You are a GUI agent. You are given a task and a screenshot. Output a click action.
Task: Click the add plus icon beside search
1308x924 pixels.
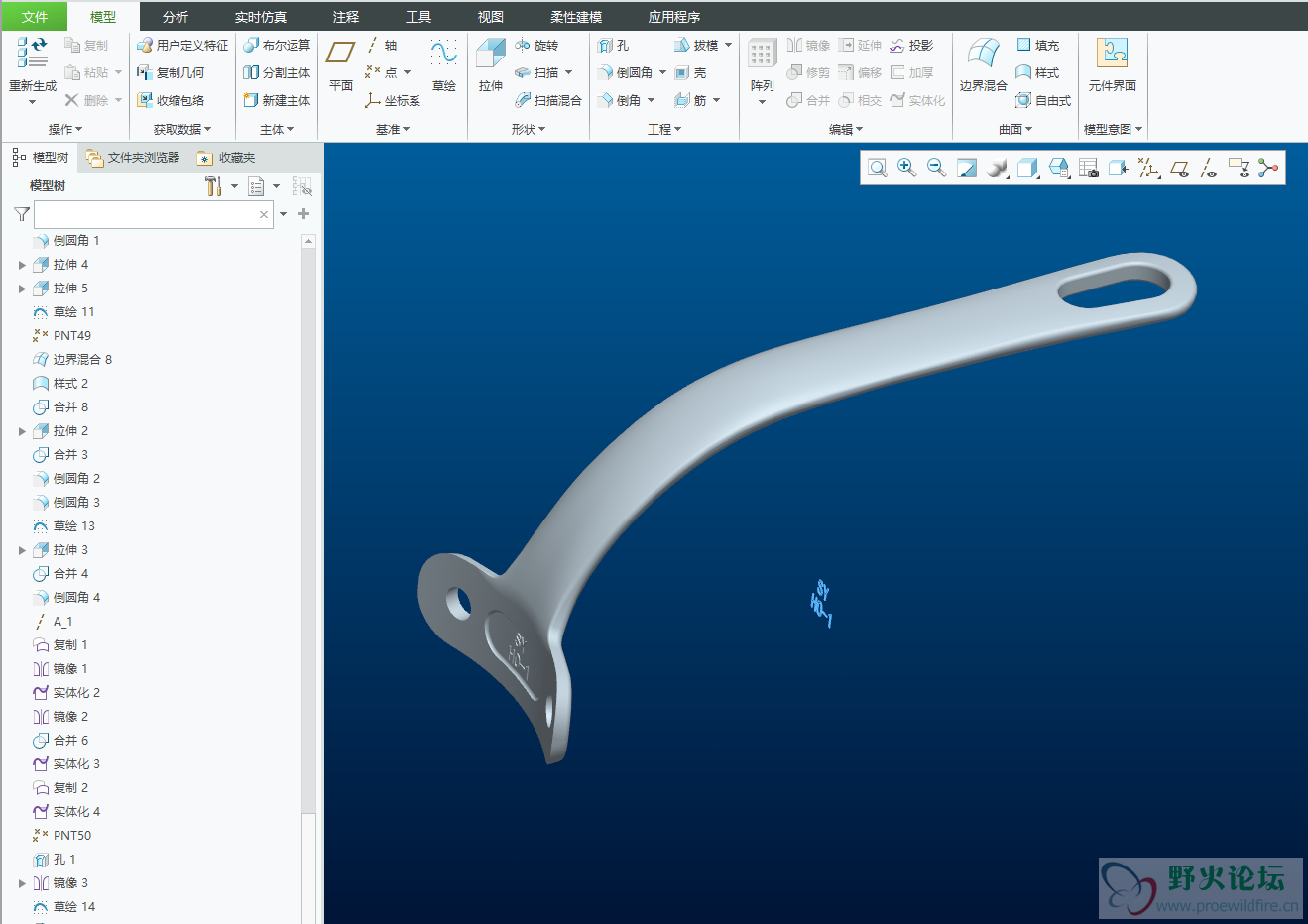[304, 214]
